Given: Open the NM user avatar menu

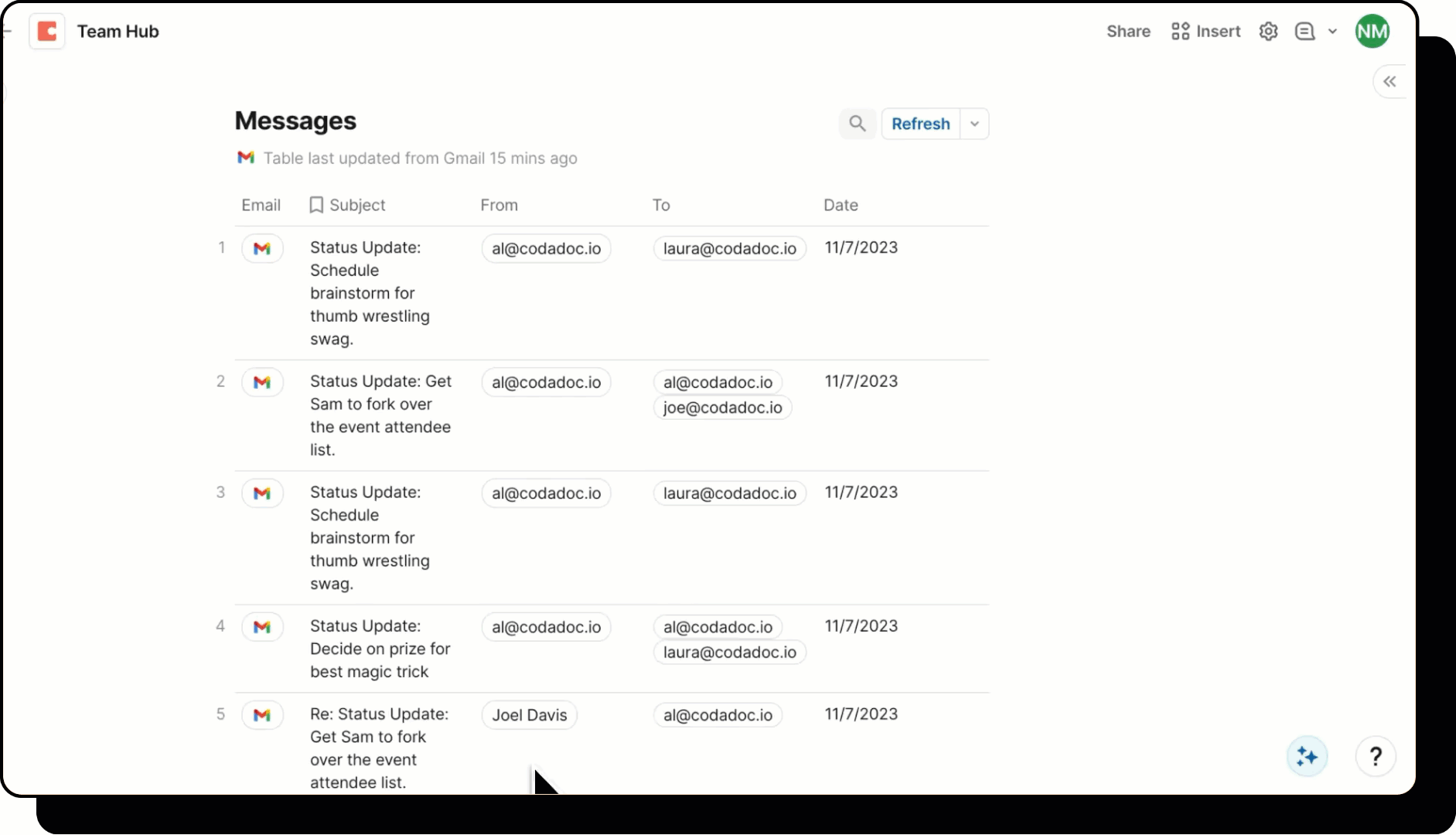Looking at the screenshot, I should coord(1372,32).
